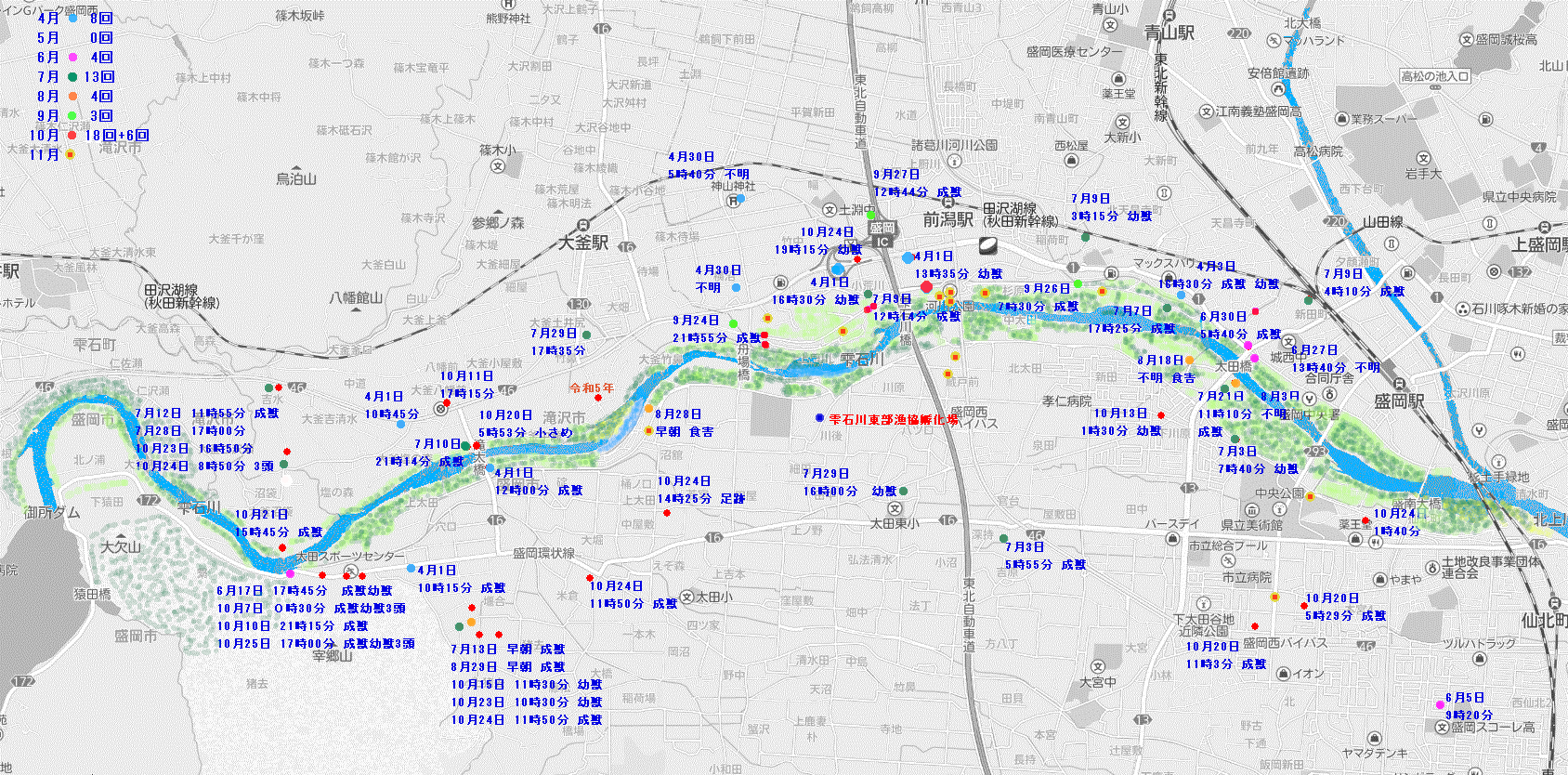
Task: Click the large red marker near 河川公園
Action: pos(926,287)
